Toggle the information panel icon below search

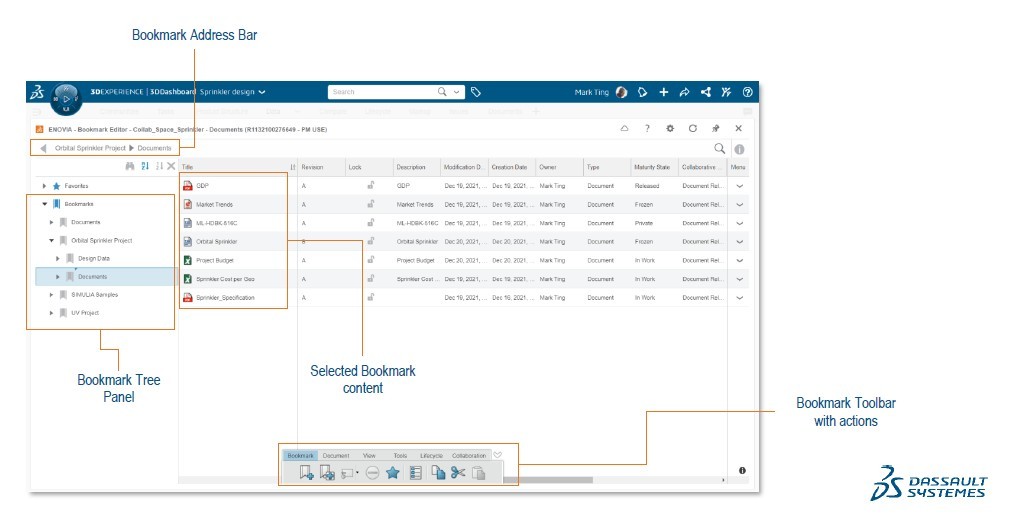tap(740, 149)
